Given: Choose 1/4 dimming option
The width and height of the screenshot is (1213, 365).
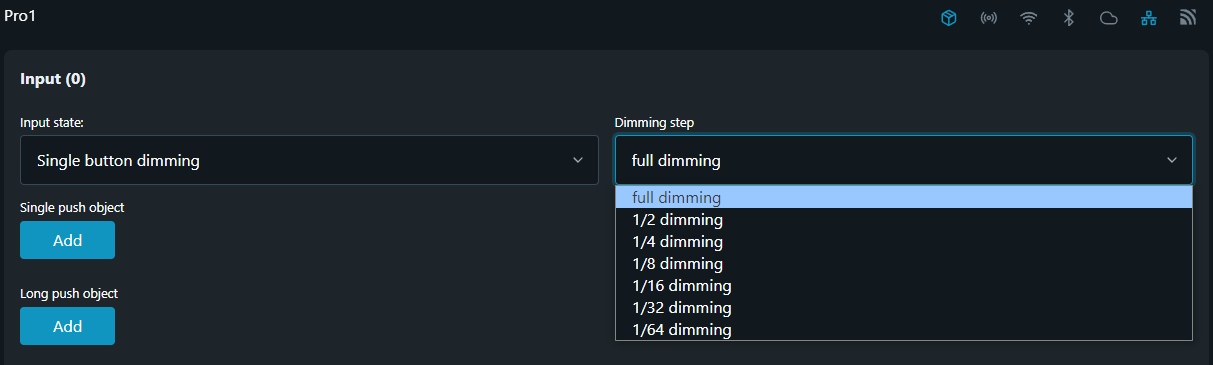Looking at the screenshot, I should pyautogui.click(x=904, y=242).
